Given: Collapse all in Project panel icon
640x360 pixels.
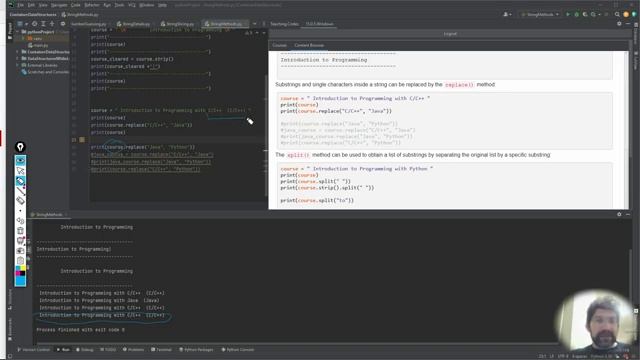Looking at the screenshot, I should (52, 24).
